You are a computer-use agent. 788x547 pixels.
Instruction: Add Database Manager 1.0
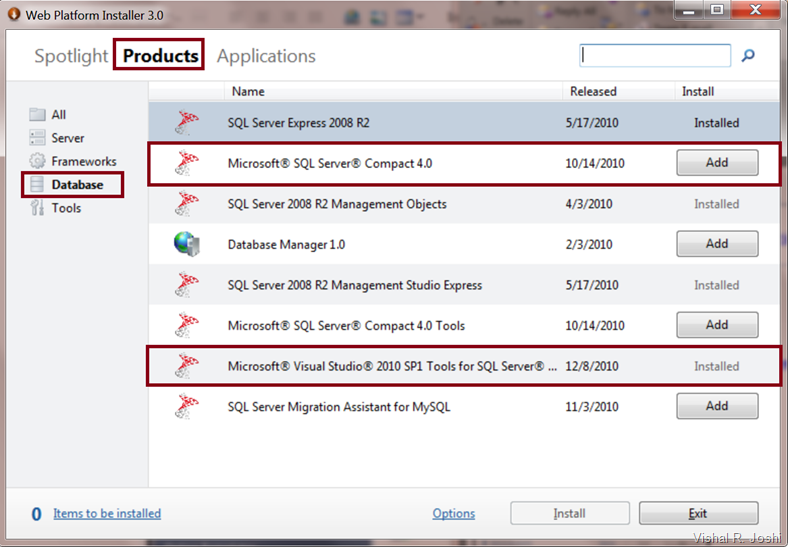tap(717, 244)
